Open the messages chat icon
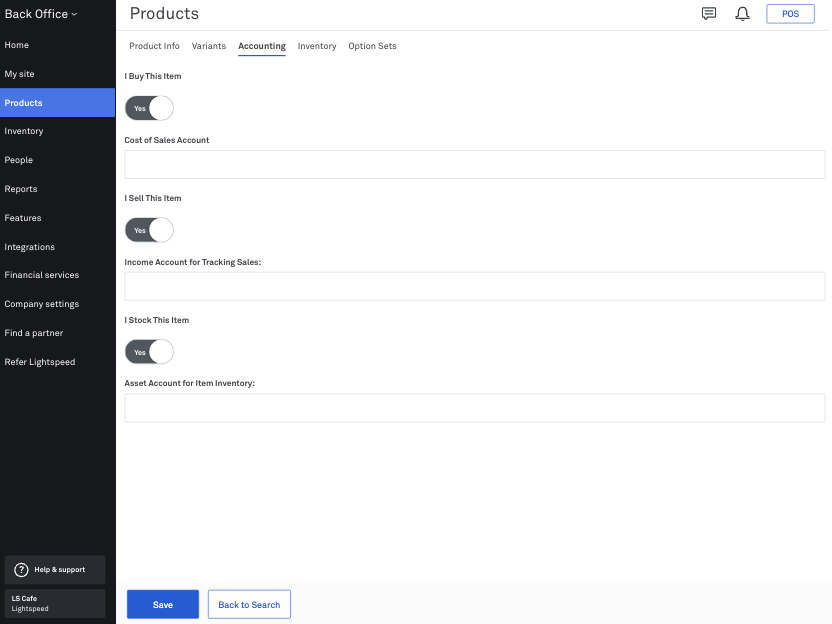 click(708, 14)
